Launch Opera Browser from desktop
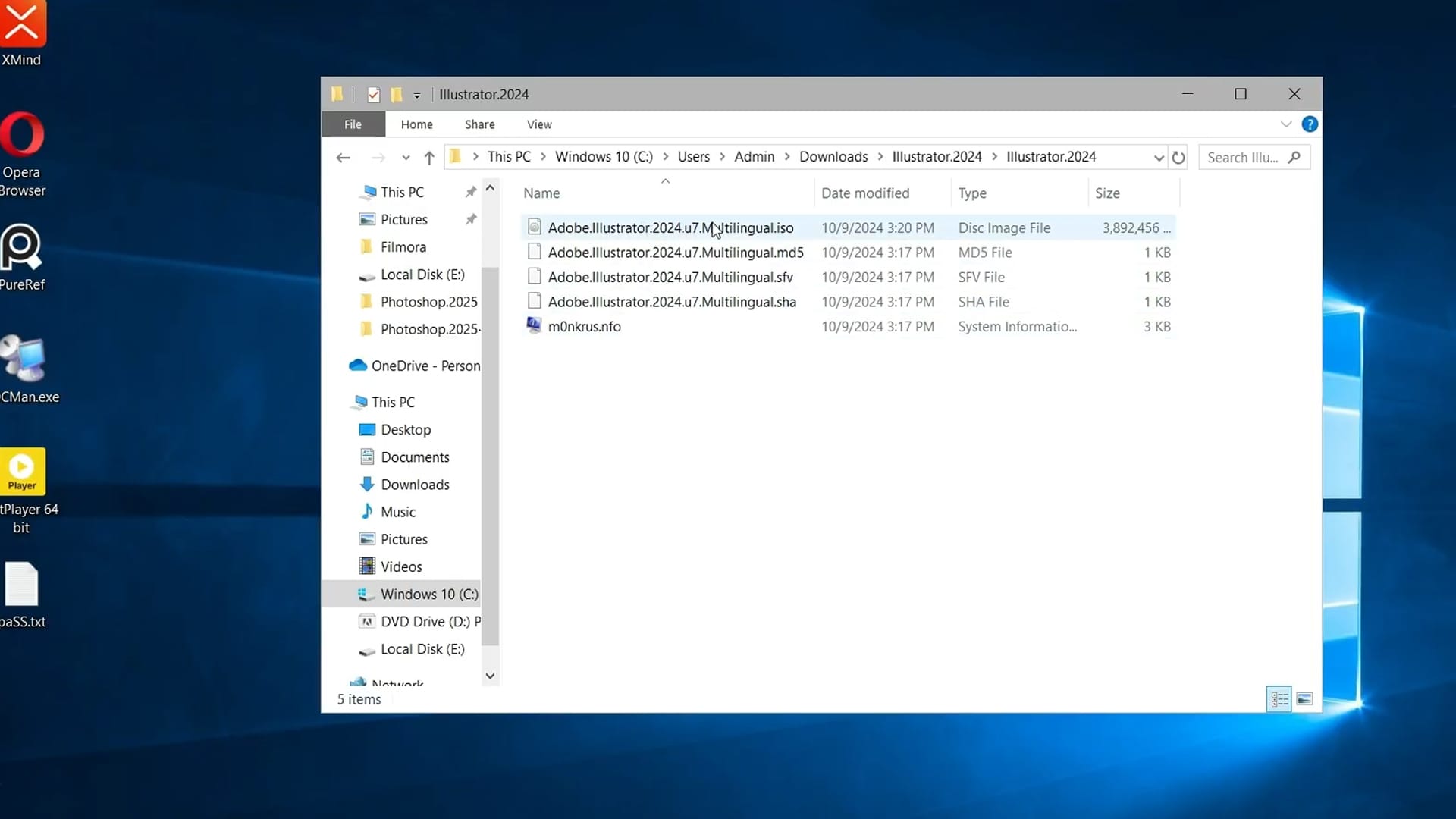 22,155
